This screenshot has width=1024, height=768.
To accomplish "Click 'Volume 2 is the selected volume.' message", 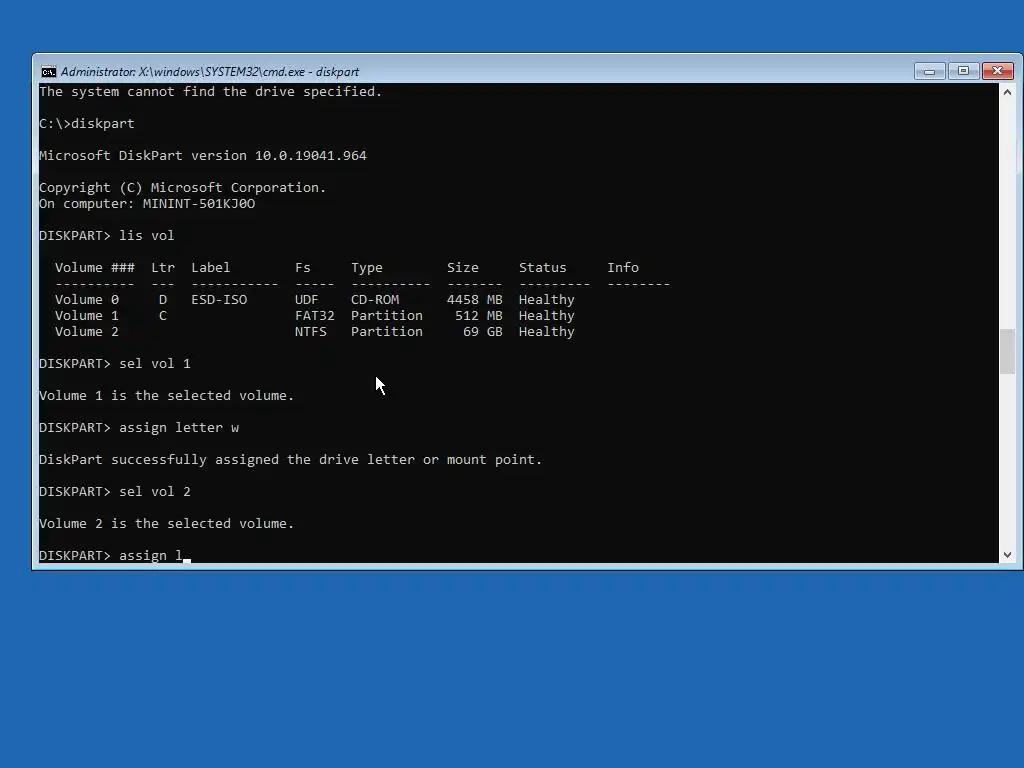I will pyautogui.click(x=167, y=524).
